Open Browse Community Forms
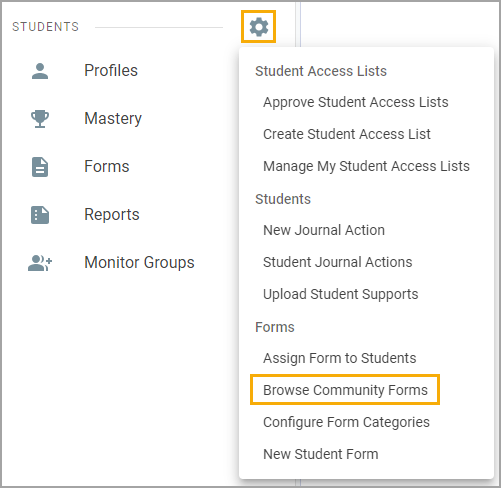The height and width of the screenshot is (488, 501). tap(345, 390)
